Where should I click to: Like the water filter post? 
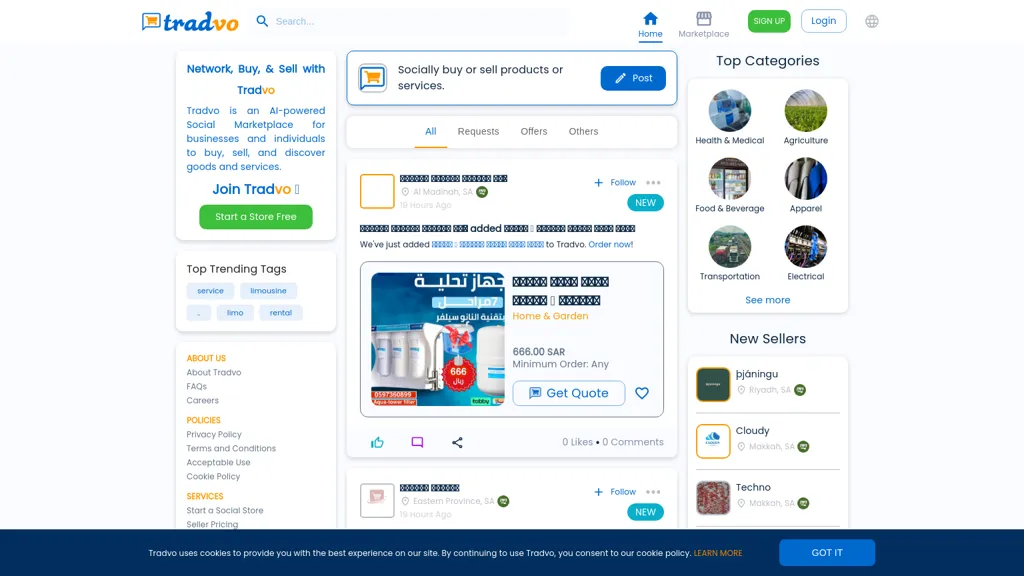pyautogui.click(x=377, y=442)
